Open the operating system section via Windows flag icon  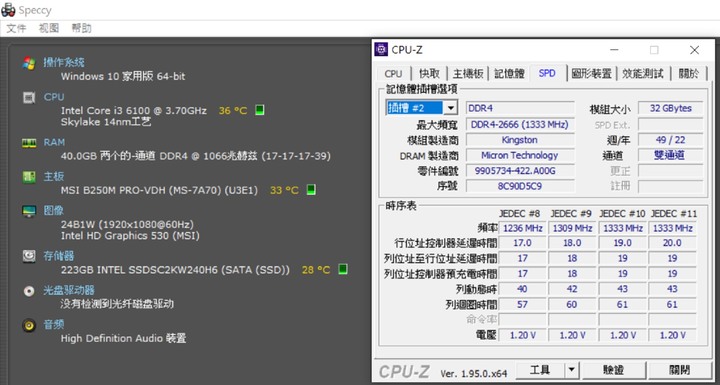click(28, 63)
